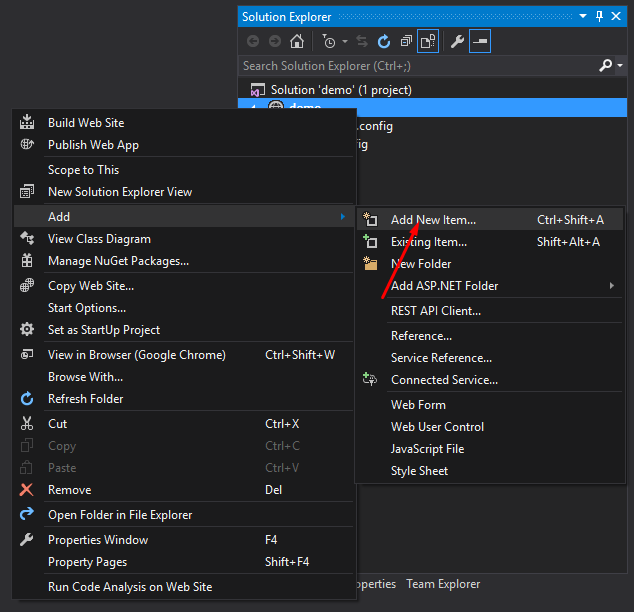The width and height of the screenshot is (634, 612).
Task: Click the gear icon beside Set as StartUp Project
Action: coord(27,329)
